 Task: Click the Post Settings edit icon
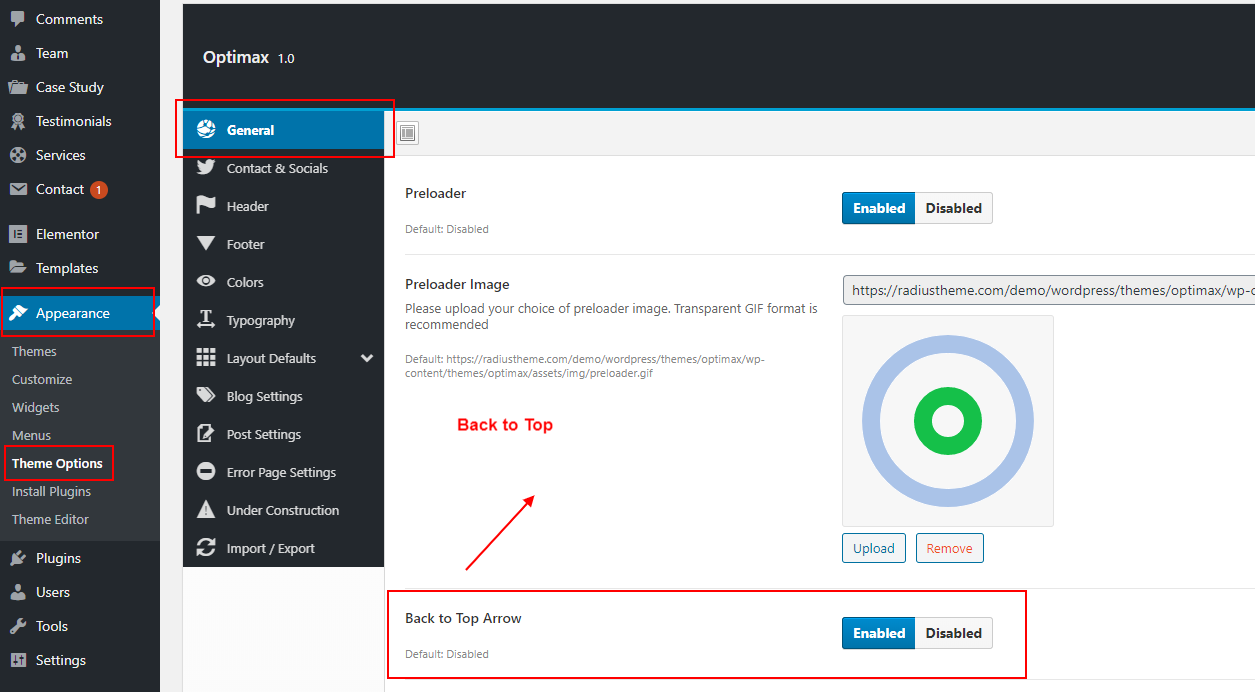coord(206,434)
